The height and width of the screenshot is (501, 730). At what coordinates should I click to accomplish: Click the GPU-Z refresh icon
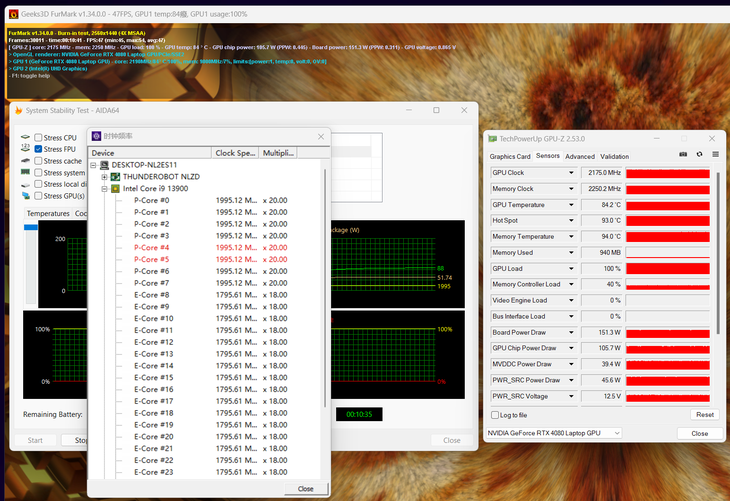[x=699, y=154]
